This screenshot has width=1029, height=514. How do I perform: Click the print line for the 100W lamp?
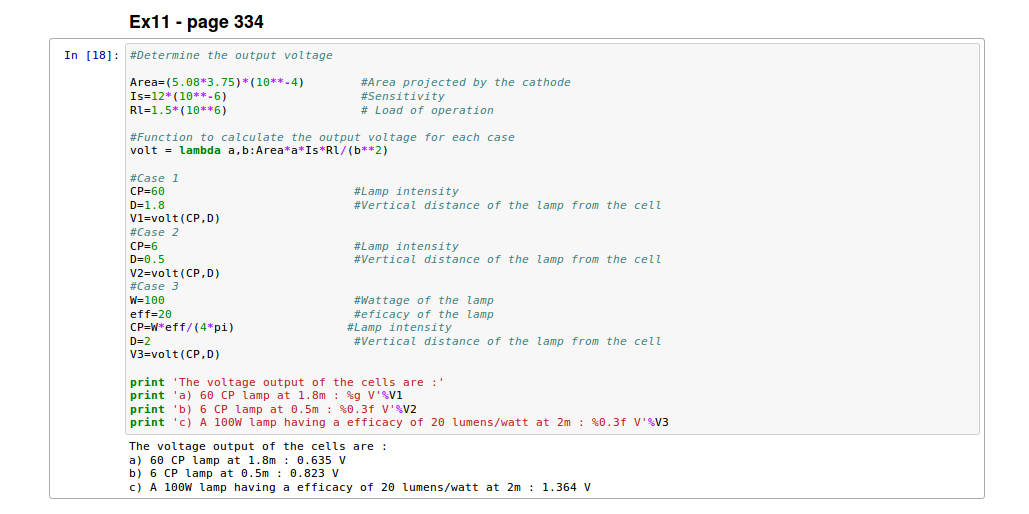[399, 422]
